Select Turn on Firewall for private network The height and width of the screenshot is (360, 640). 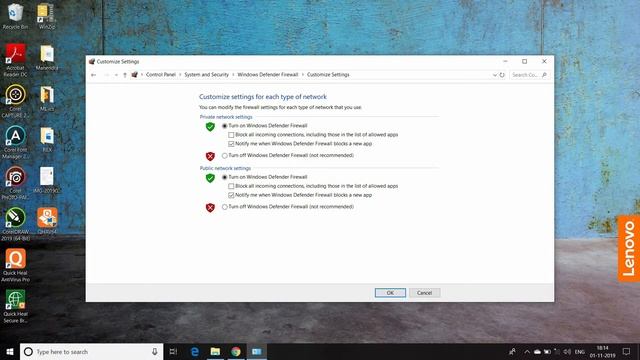click(x=224, y=126)
